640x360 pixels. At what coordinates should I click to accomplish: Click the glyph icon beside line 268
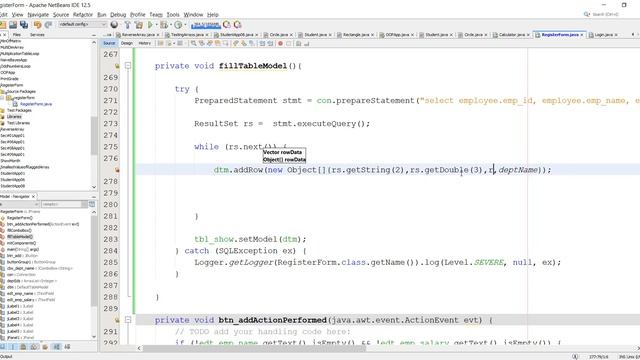pyautogui.click(x=117, y=66)
